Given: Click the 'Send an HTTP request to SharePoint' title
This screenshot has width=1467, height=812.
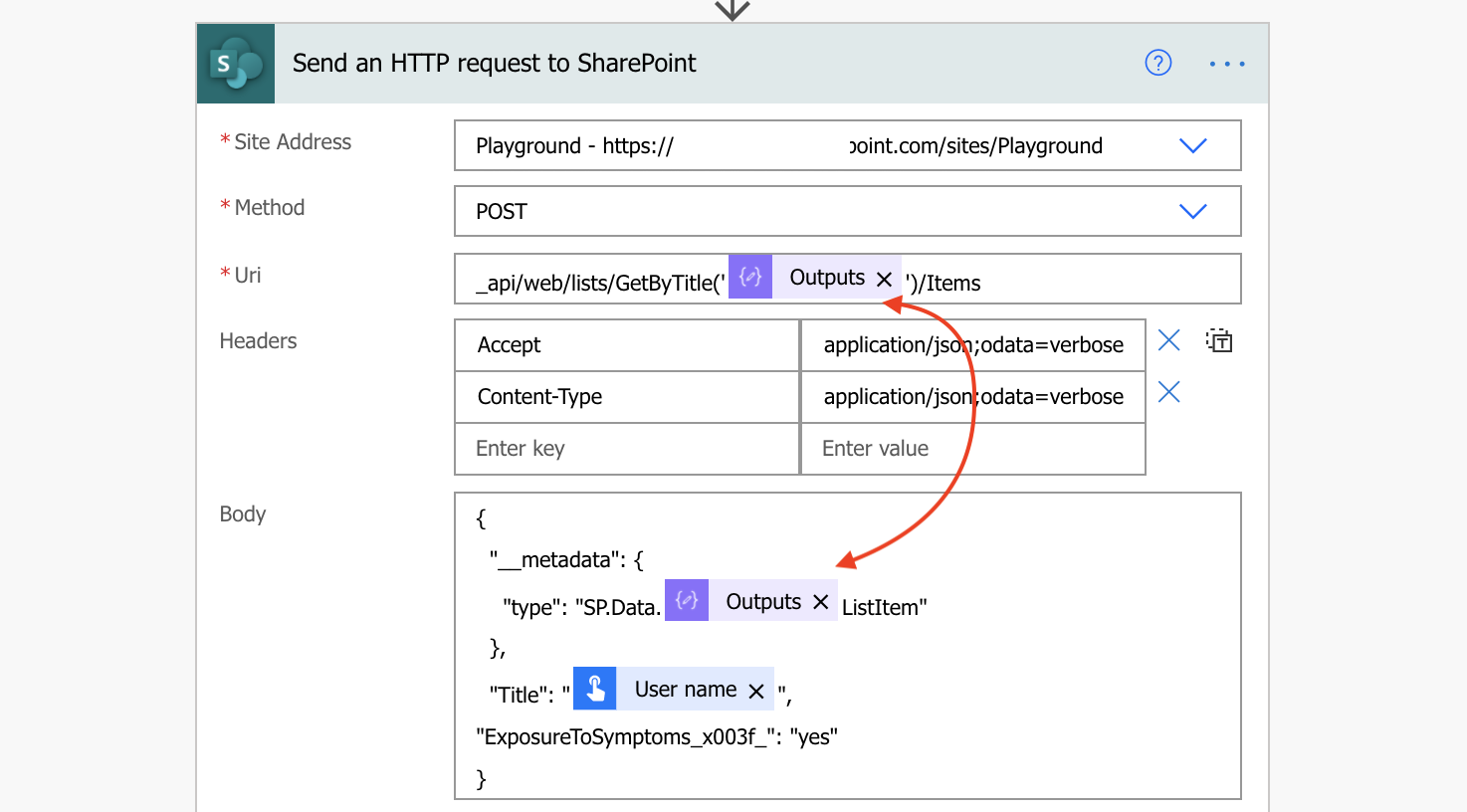Looking at the screenshot, I should pos(494,63).
